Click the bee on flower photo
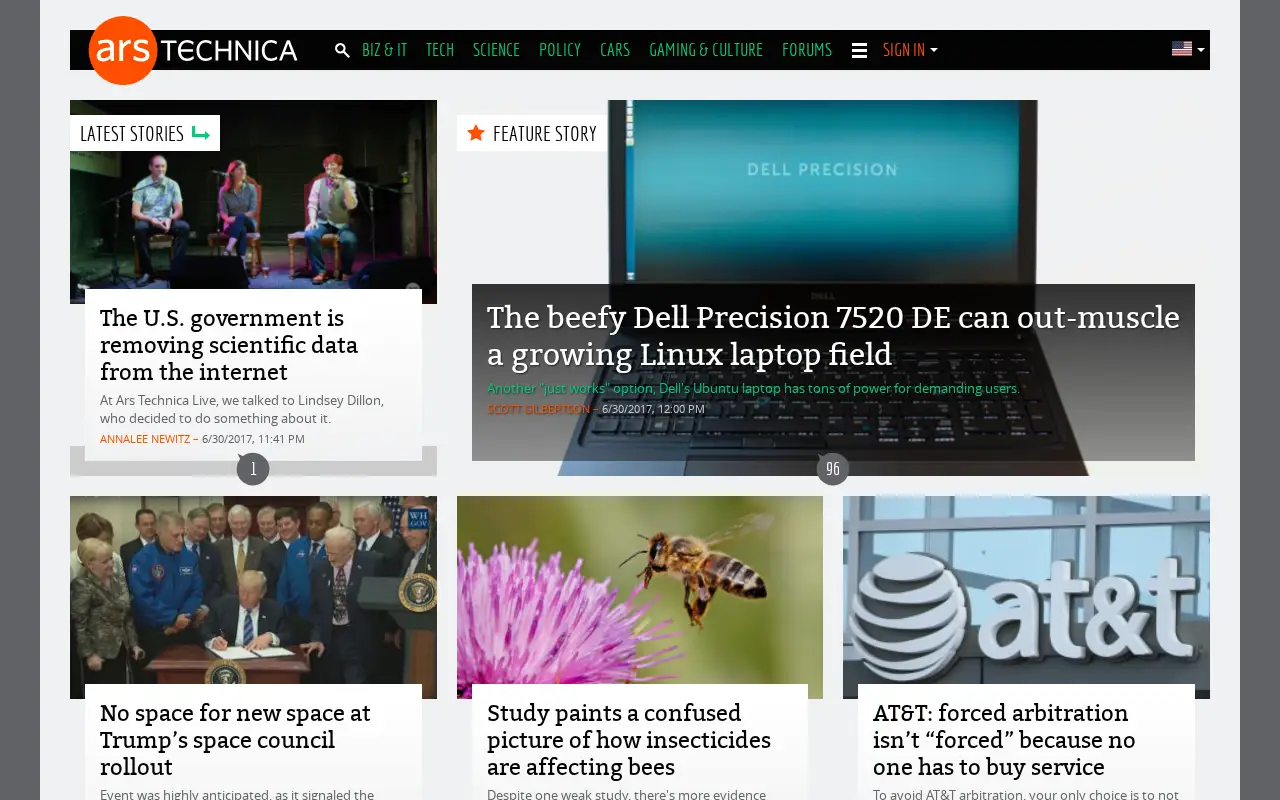Screen dimensions: 1280x800 point(640,597)
